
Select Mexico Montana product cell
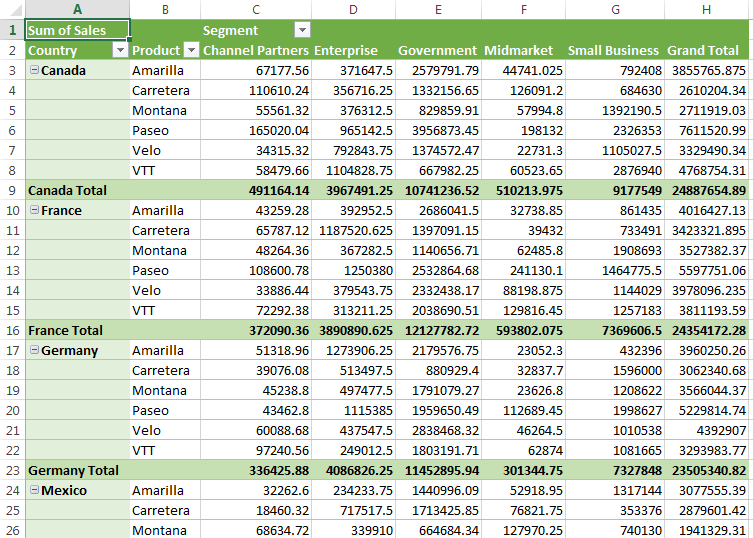click(x=165, y=530)
